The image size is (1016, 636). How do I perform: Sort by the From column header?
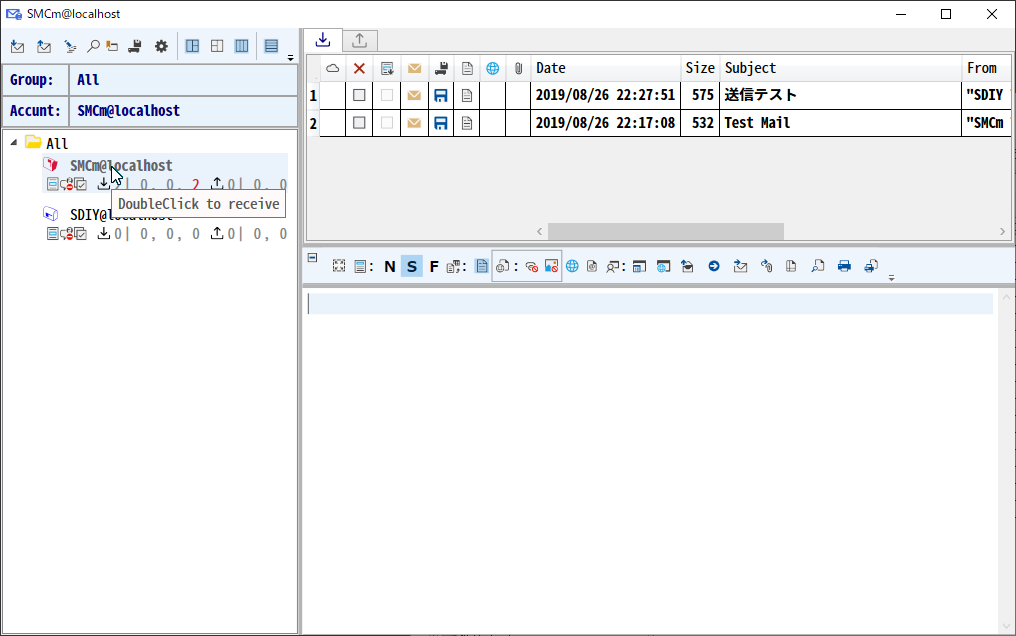tap(986, 68)
